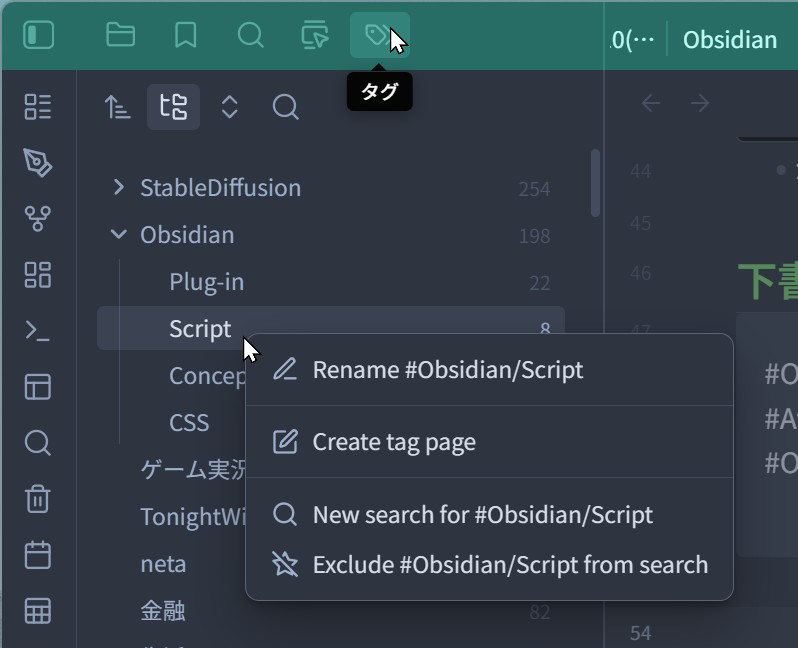Start new search for #Obsidian/Script

pyautogui.click(x=482, y=515)
